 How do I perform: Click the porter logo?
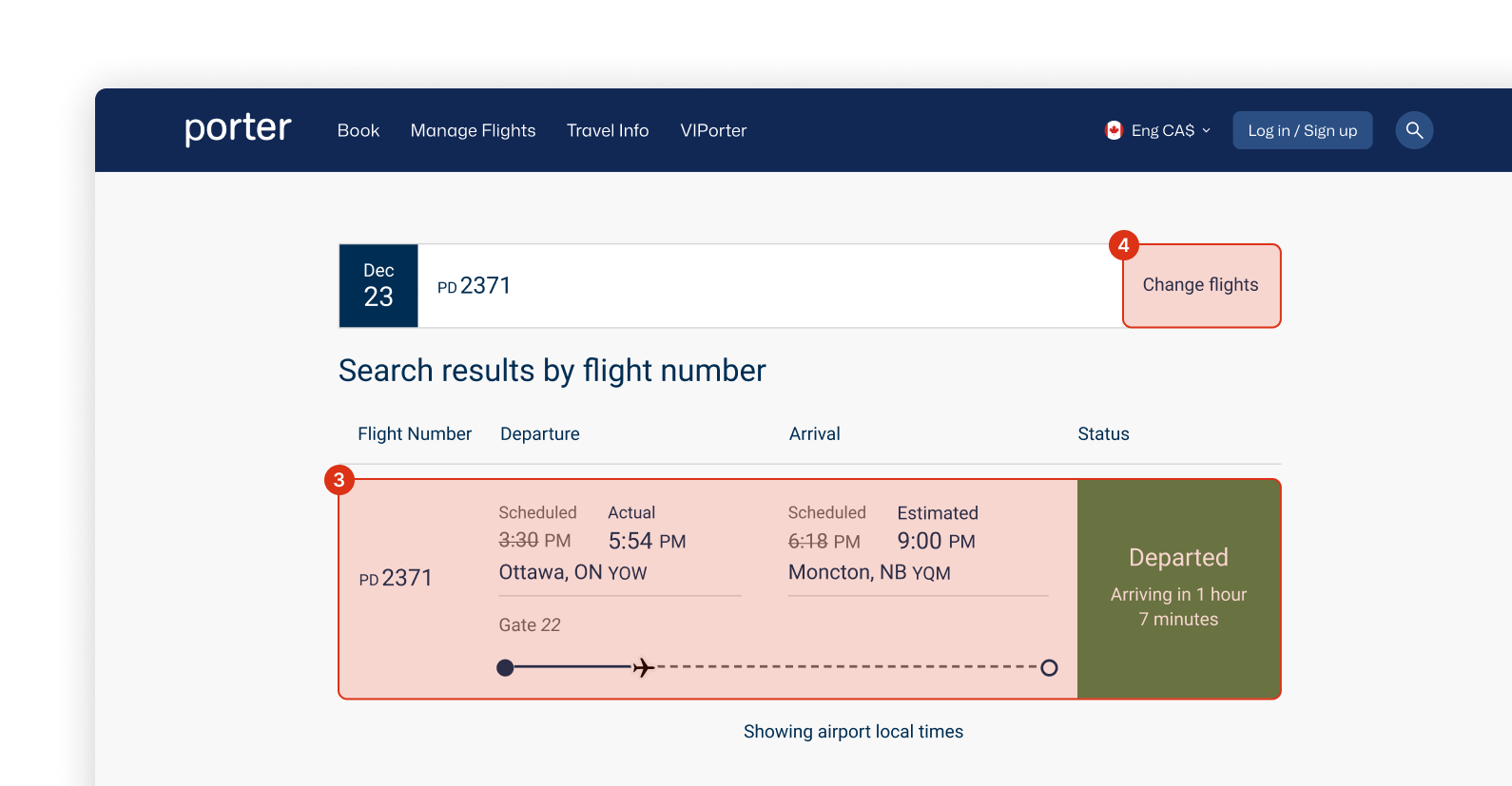237,129
